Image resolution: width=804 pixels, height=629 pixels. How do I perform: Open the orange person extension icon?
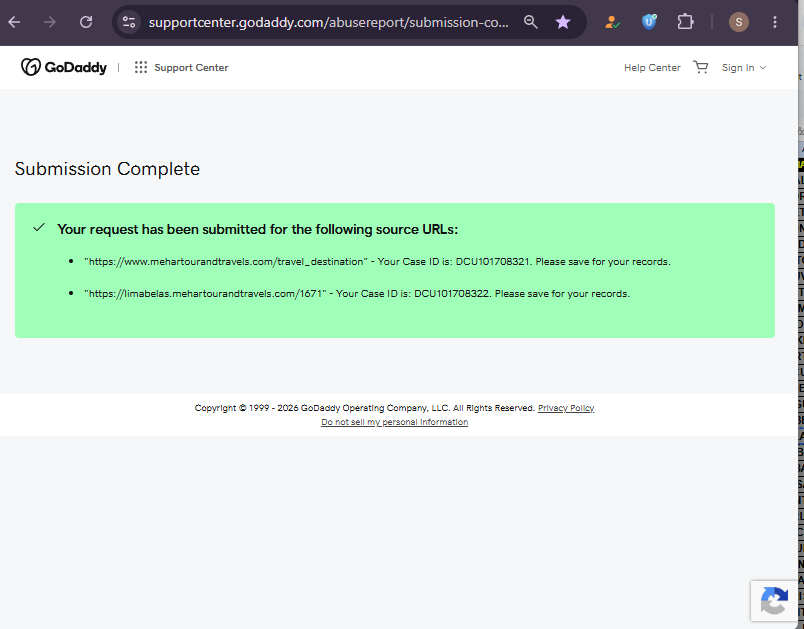[612, 22]
